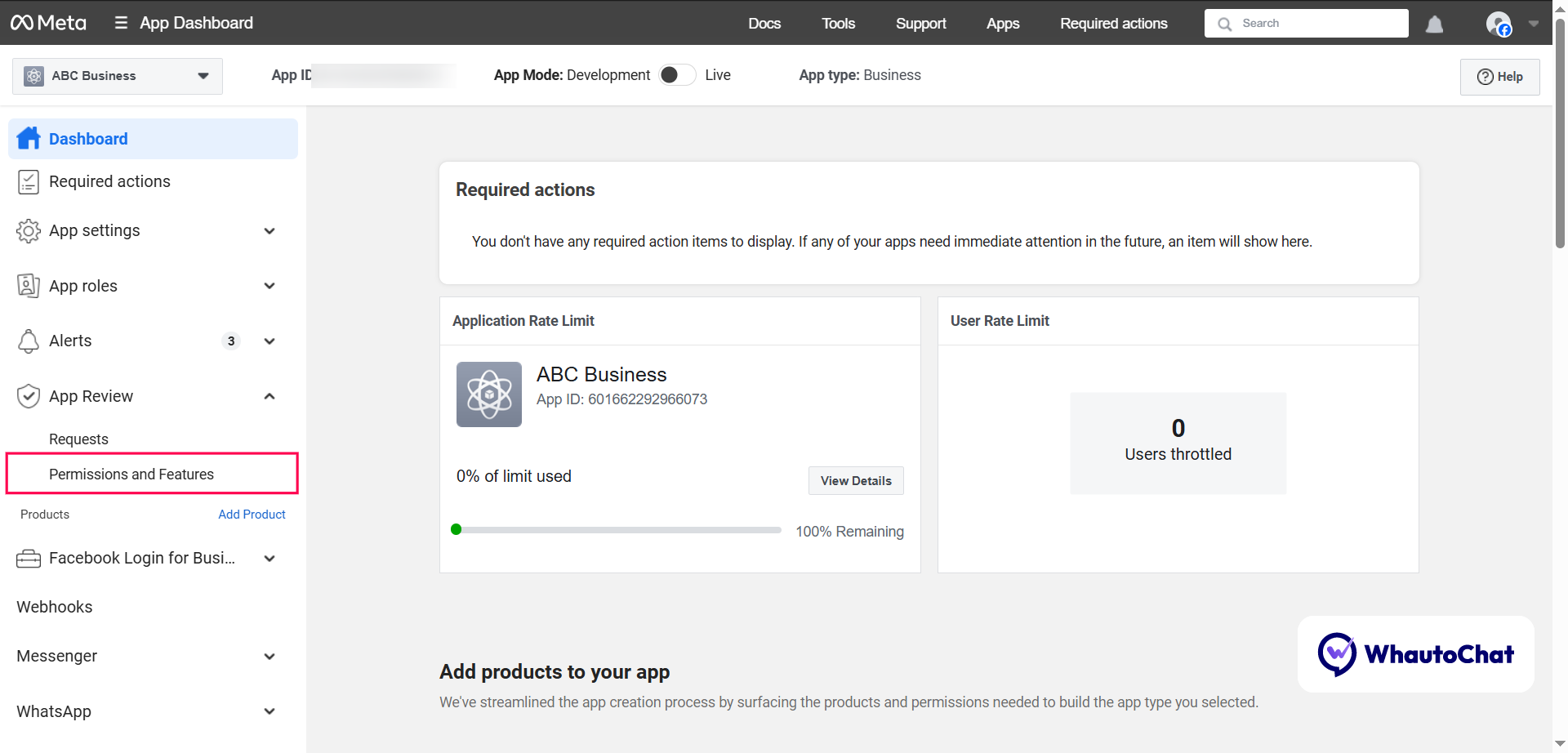Click the View Details button

[x=856, y=481]
